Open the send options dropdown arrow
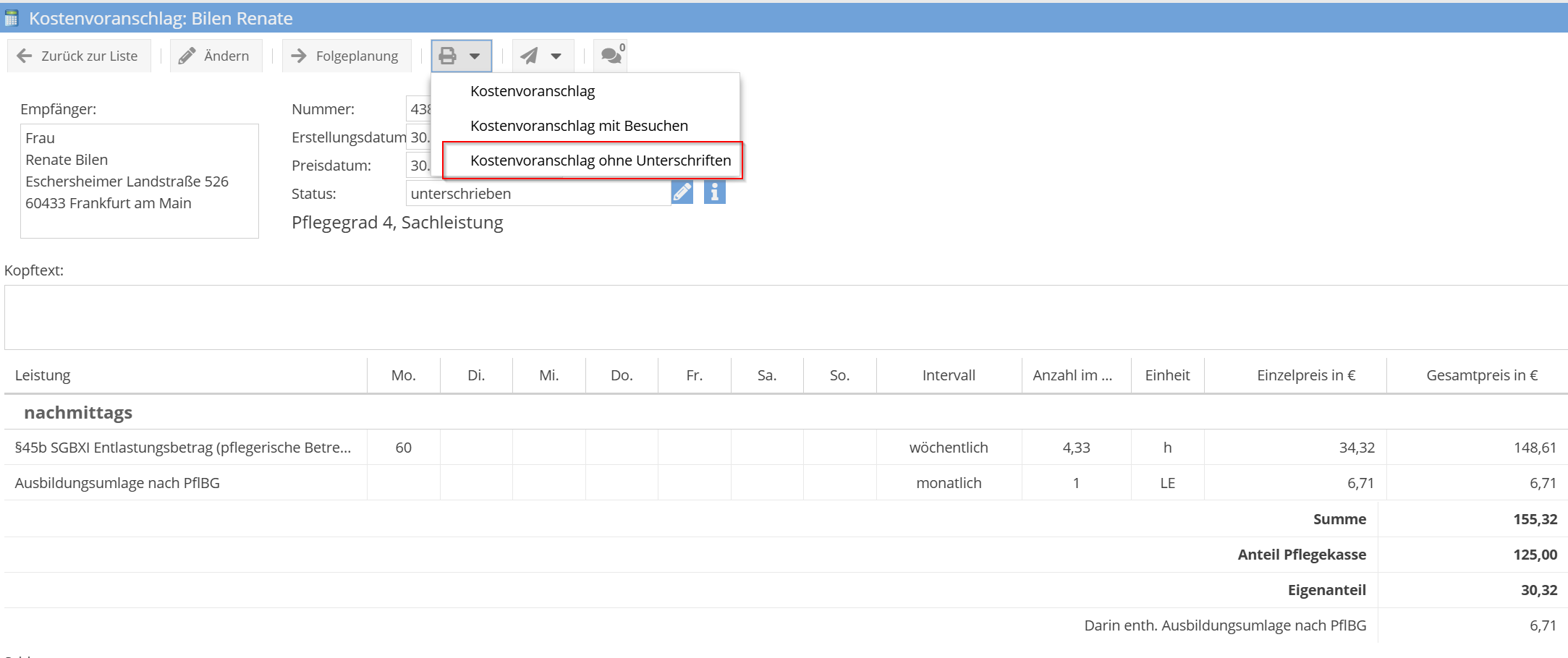Viewport: 1568px width, 658px height. pos(556,56)
